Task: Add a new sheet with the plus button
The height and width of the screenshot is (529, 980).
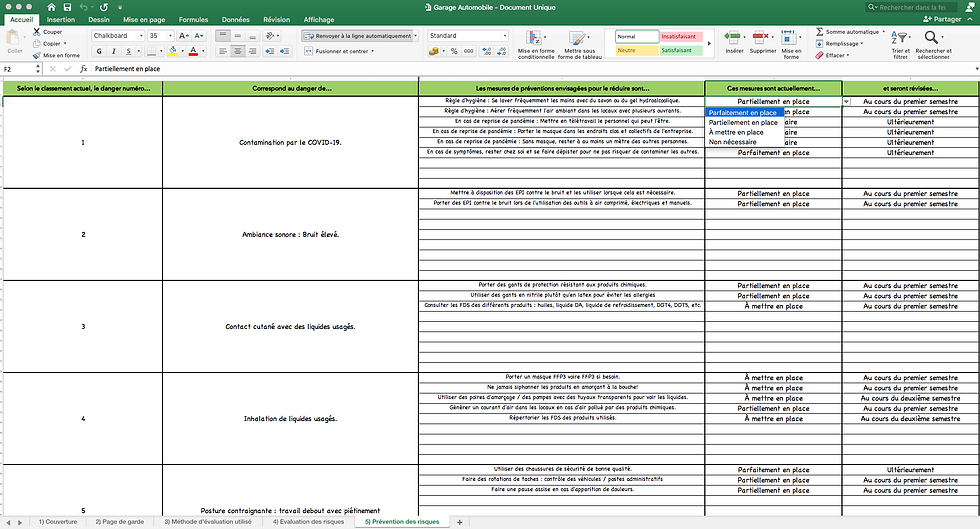Action: click(x=459, y=522)
